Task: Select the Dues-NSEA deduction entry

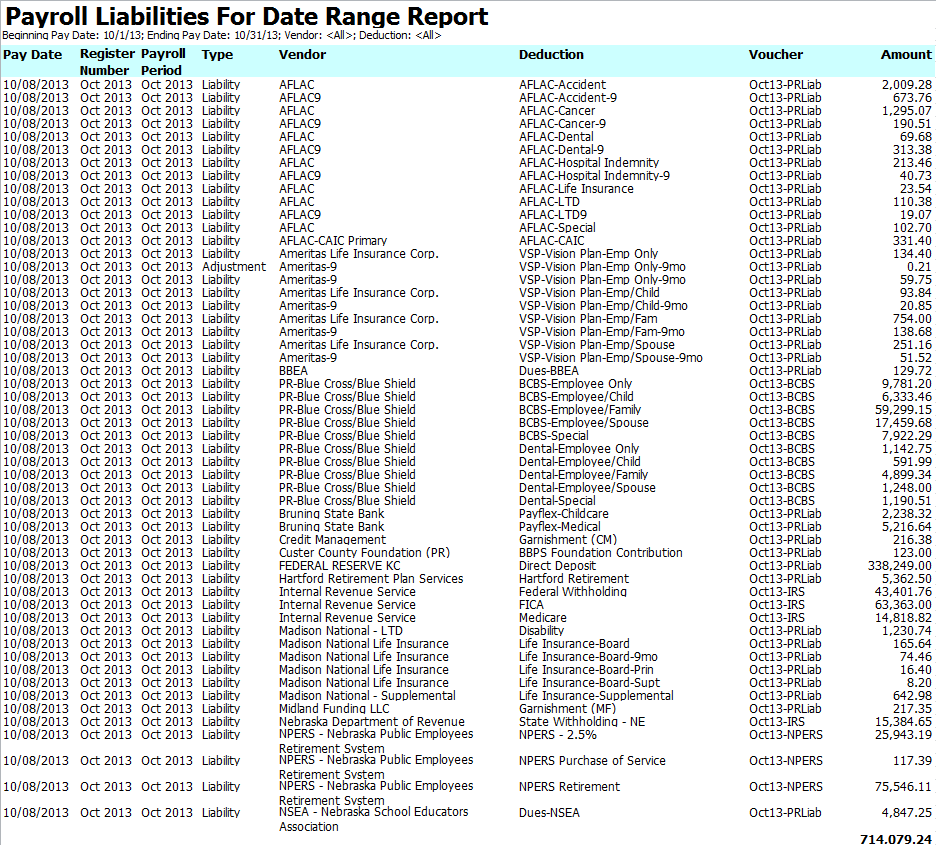Action: (x=543, y=812)
